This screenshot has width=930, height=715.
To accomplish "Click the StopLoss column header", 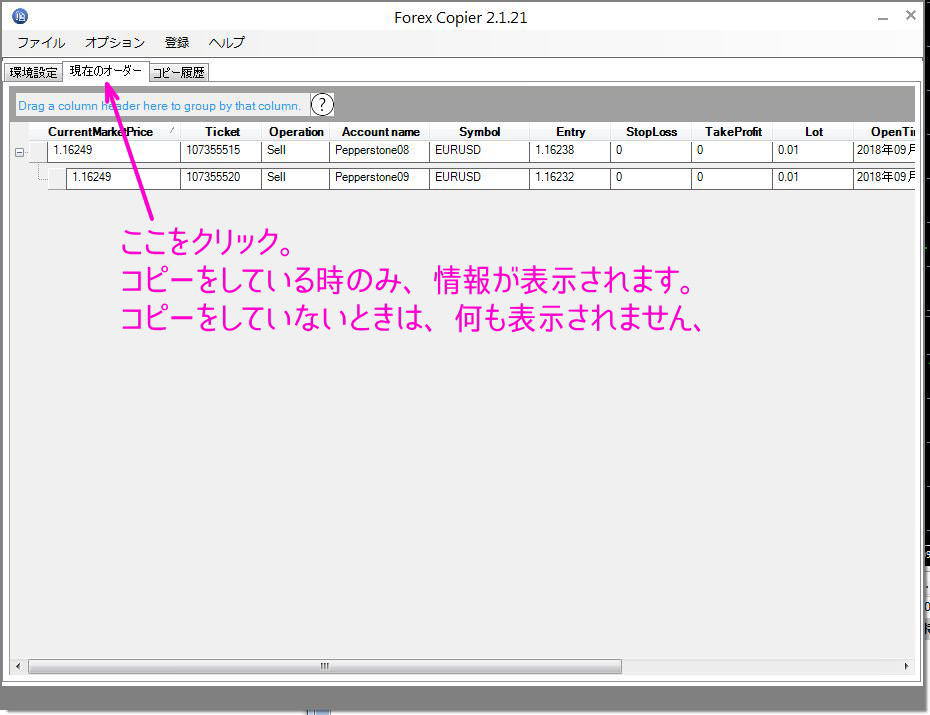I will point(651,132).
